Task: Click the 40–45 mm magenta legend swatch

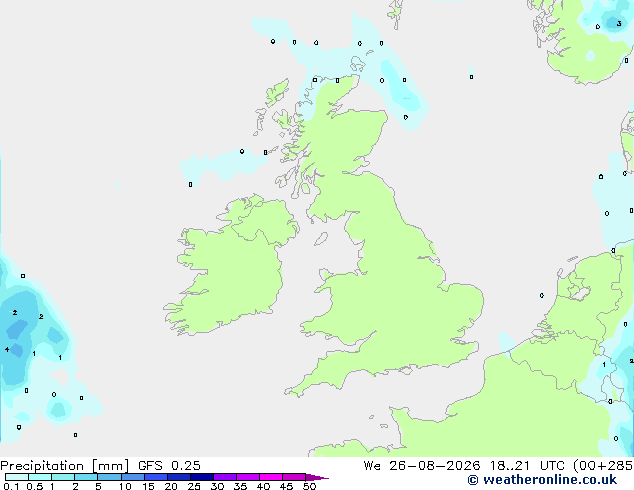Action: [x=271, y=477]
